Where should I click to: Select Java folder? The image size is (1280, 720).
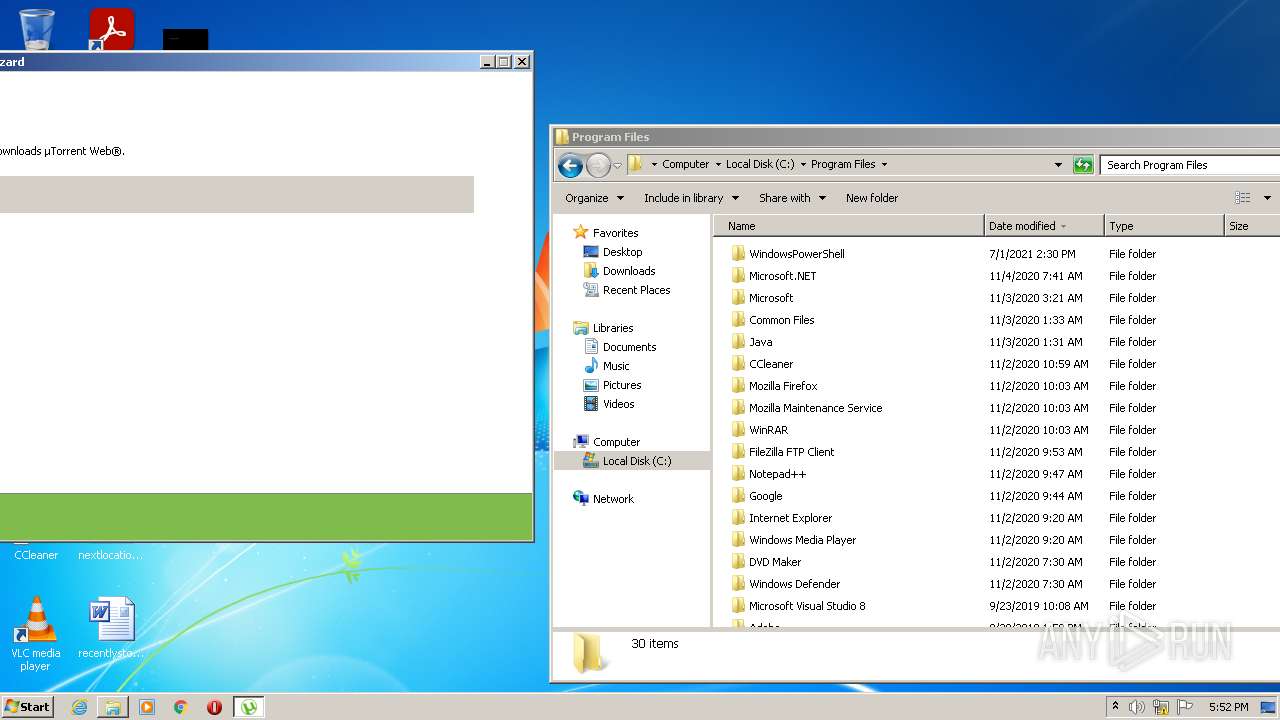click(760, 342)
